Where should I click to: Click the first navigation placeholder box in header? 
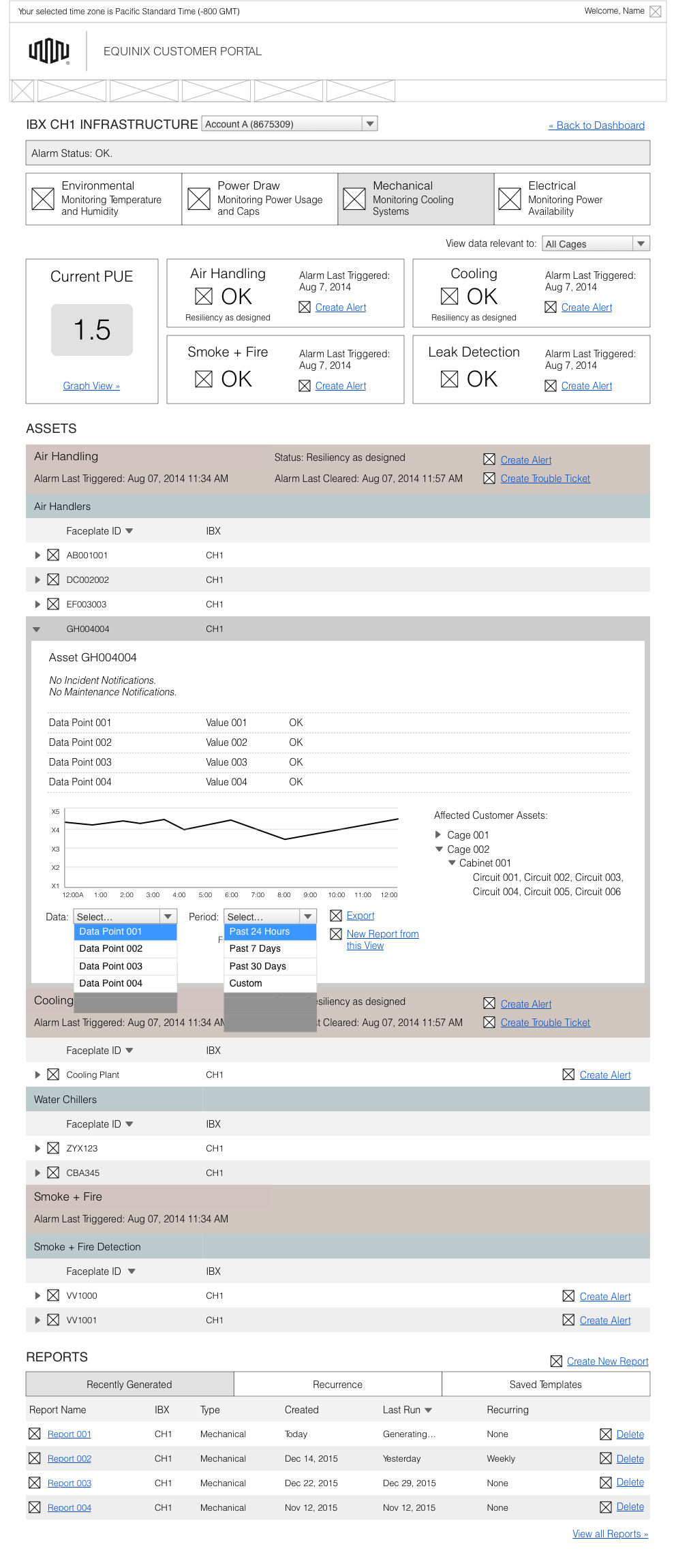[x=22, y=91]
